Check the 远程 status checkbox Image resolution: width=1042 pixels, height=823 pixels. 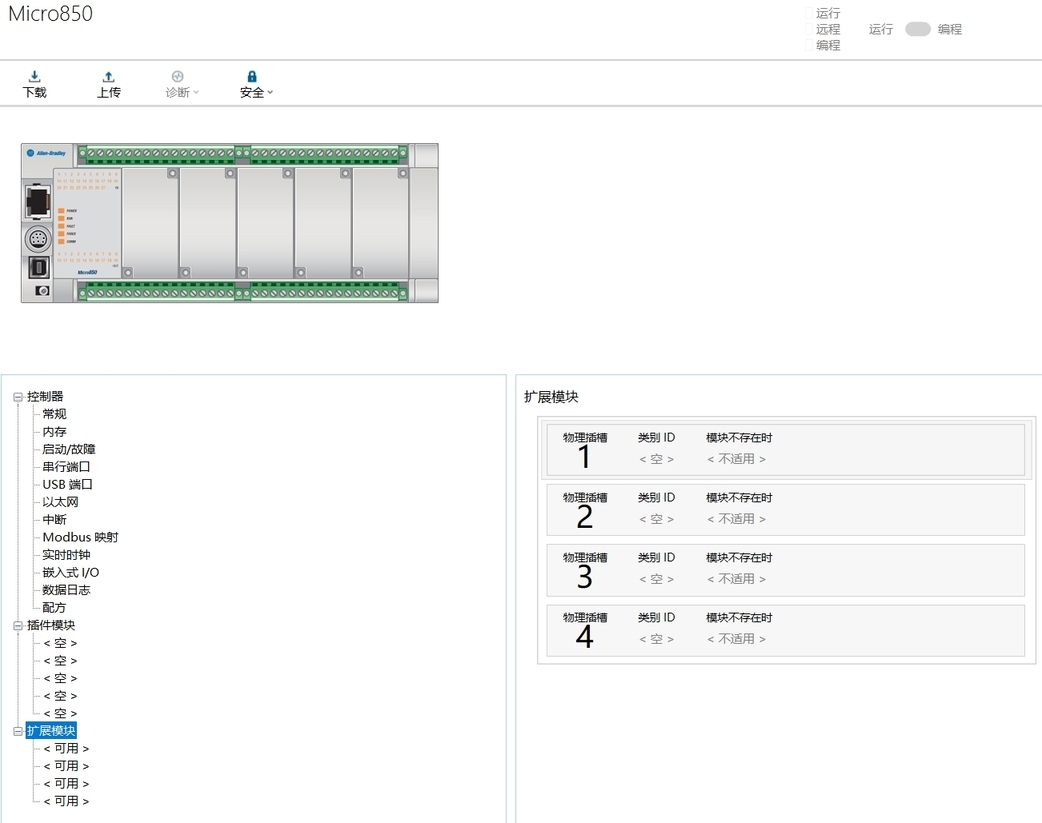click(x=809, y=29)
